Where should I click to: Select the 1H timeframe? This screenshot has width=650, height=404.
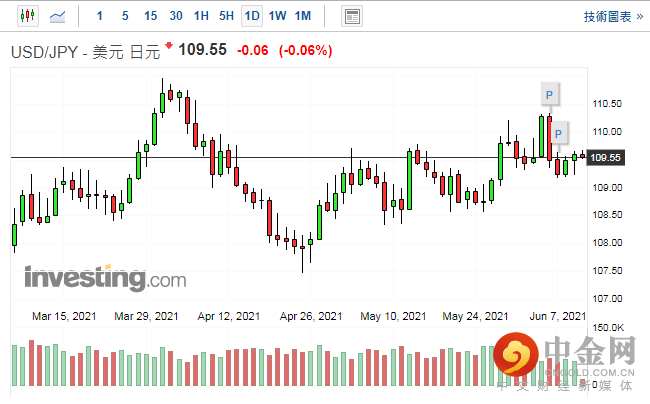click(201, 16)
